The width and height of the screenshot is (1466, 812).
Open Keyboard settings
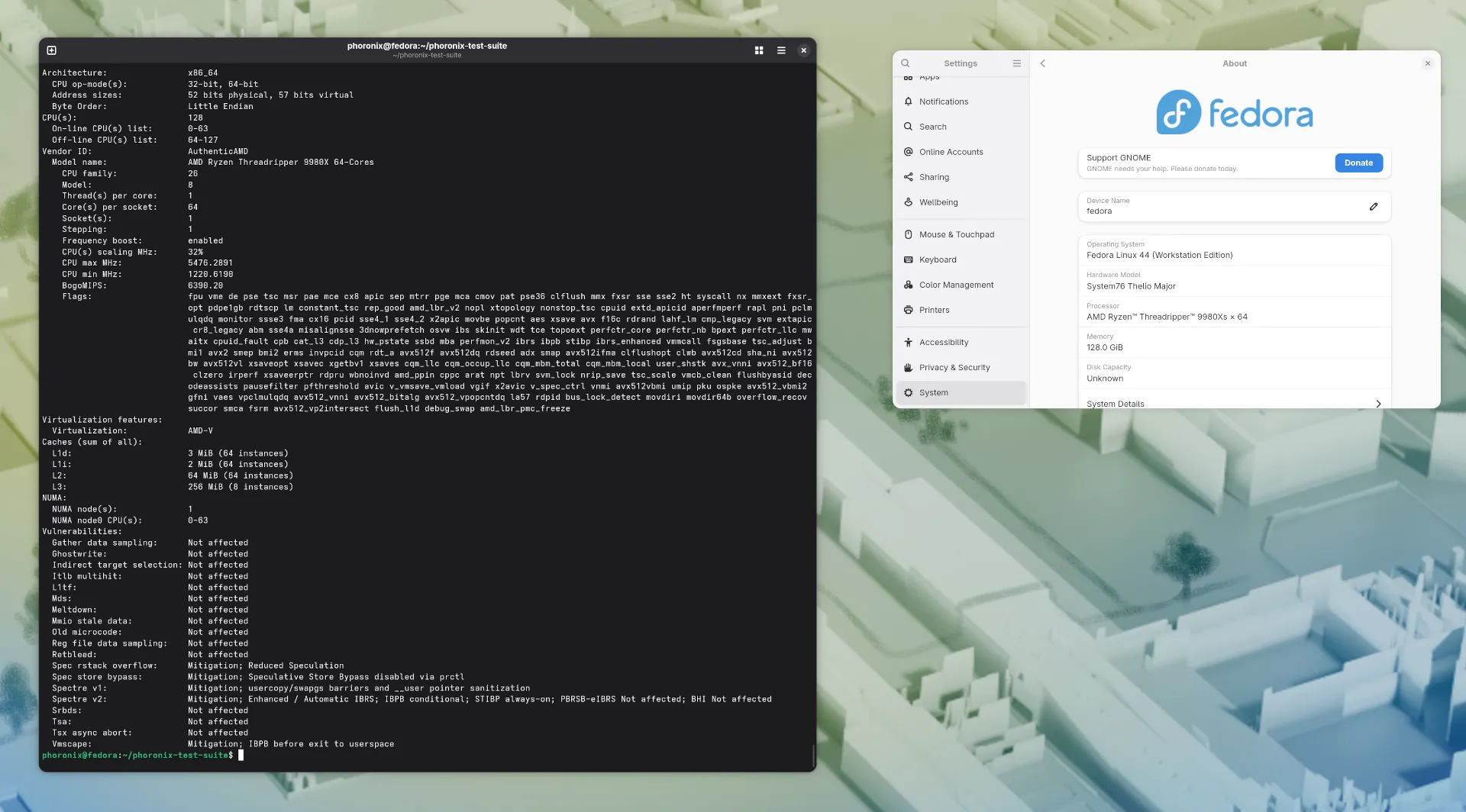pos(961,259)
